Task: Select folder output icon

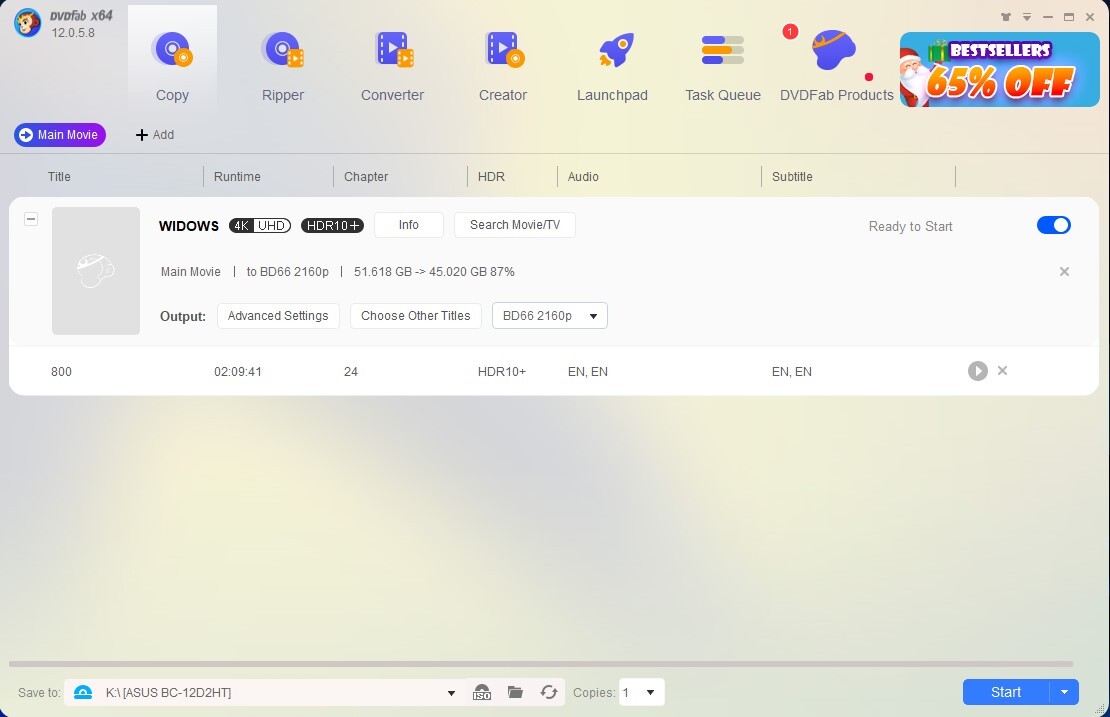Action: pyautogui.click(x=515, y=692)
